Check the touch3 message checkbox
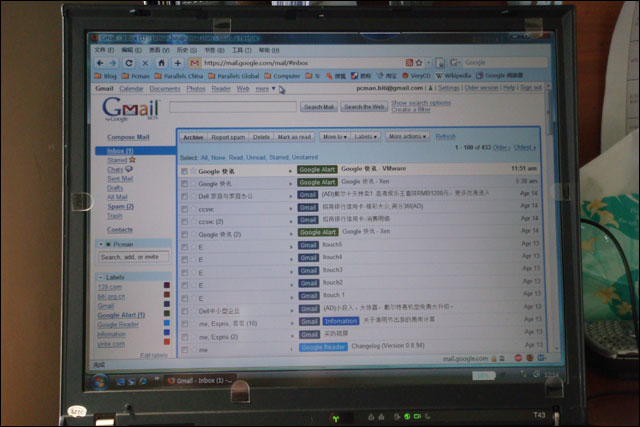This screenshot has height=427, width=640. (x=185, y=272)
